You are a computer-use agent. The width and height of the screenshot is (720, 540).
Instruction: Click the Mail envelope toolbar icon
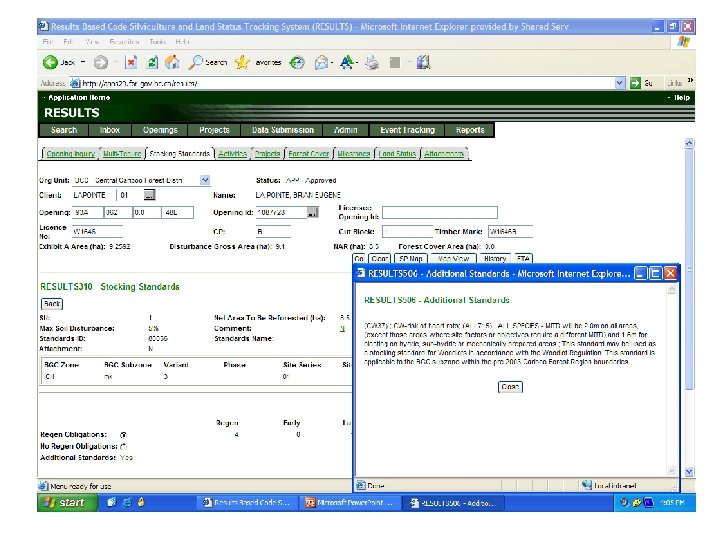pyautogui.click(x=322, y=62)
